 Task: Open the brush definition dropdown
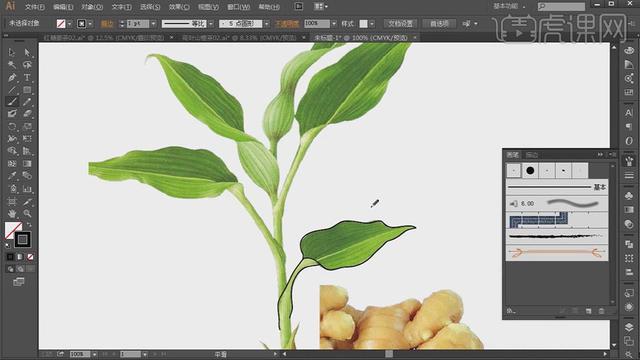point(267,24)
